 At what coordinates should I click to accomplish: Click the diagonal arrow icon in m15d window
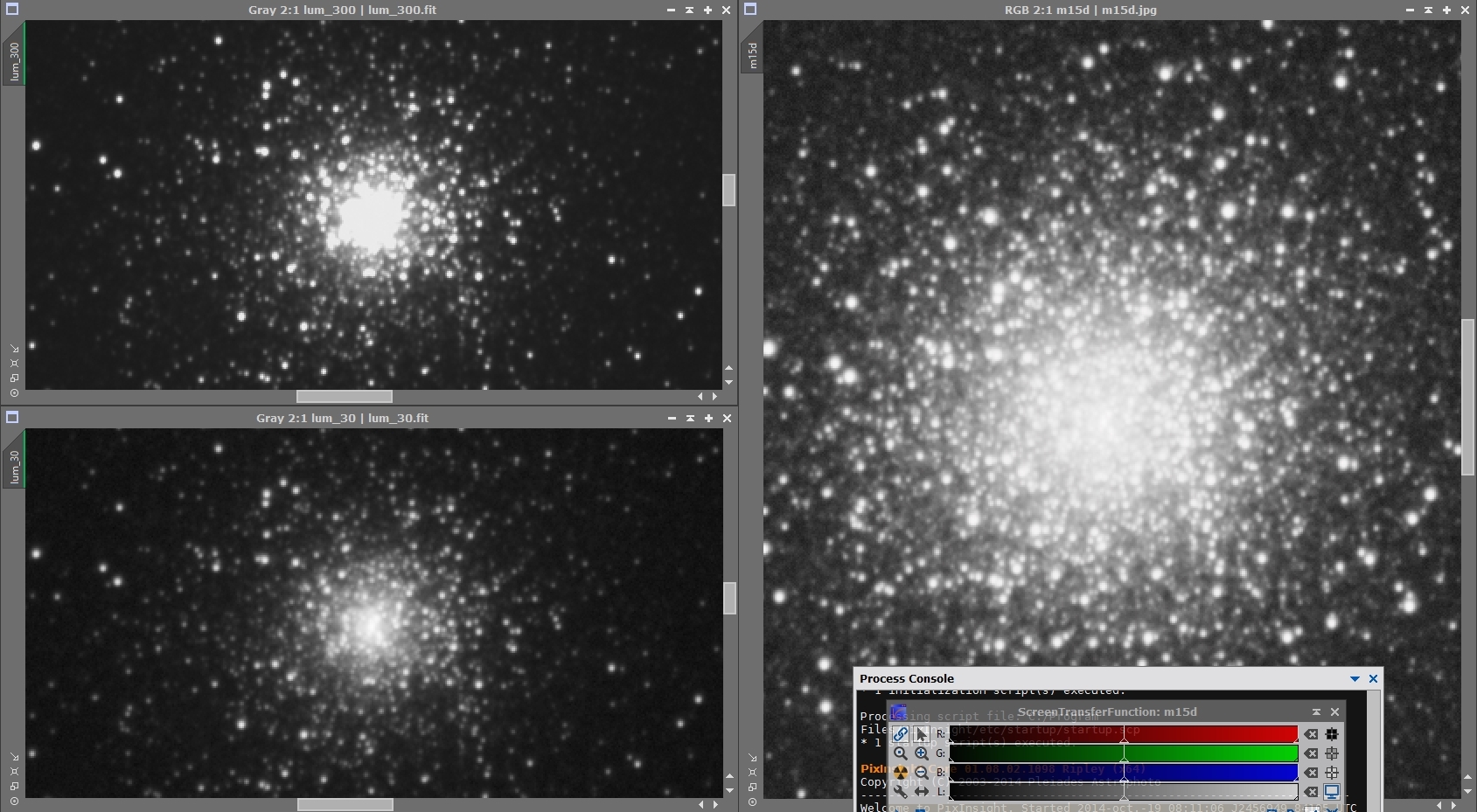coord(752,757)
